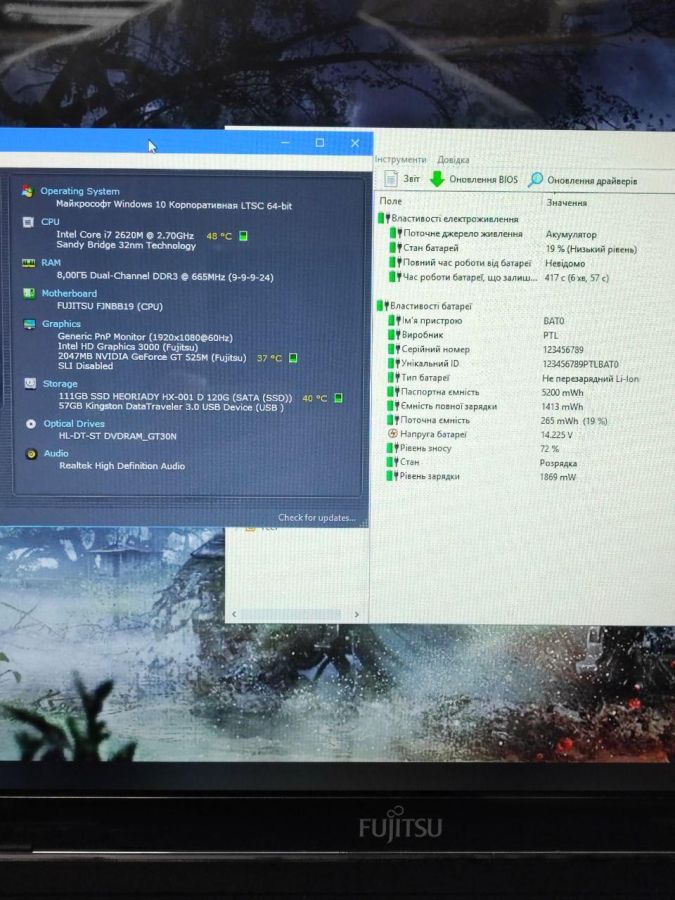Click the icon beside Паспортна ємність
675x900 pixels.
[394, 391]
